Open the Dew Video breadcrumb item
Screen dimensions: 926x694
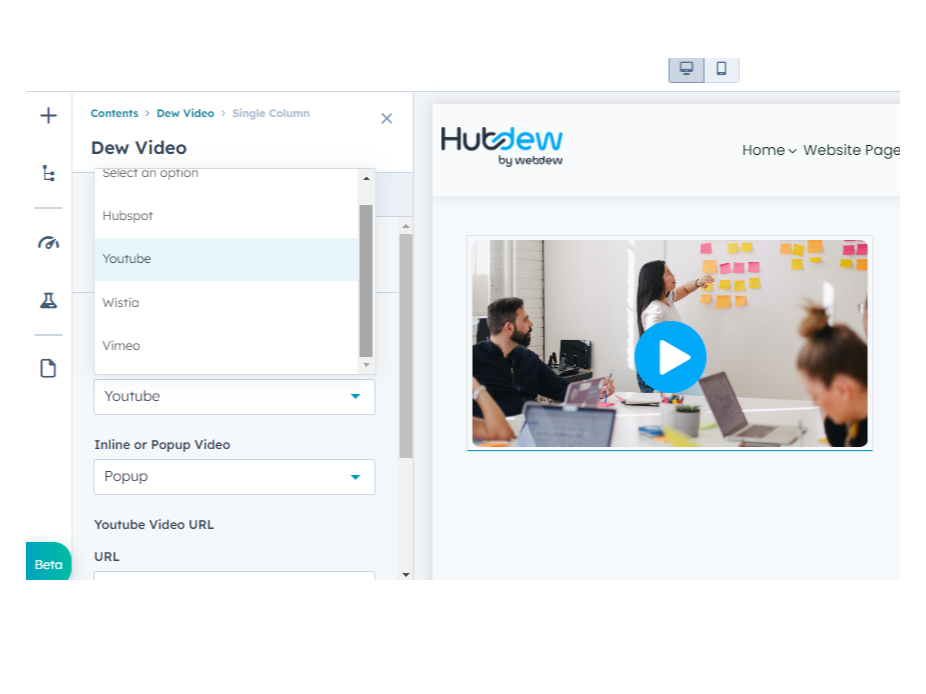pyautogui.click(x=185, y=113)
